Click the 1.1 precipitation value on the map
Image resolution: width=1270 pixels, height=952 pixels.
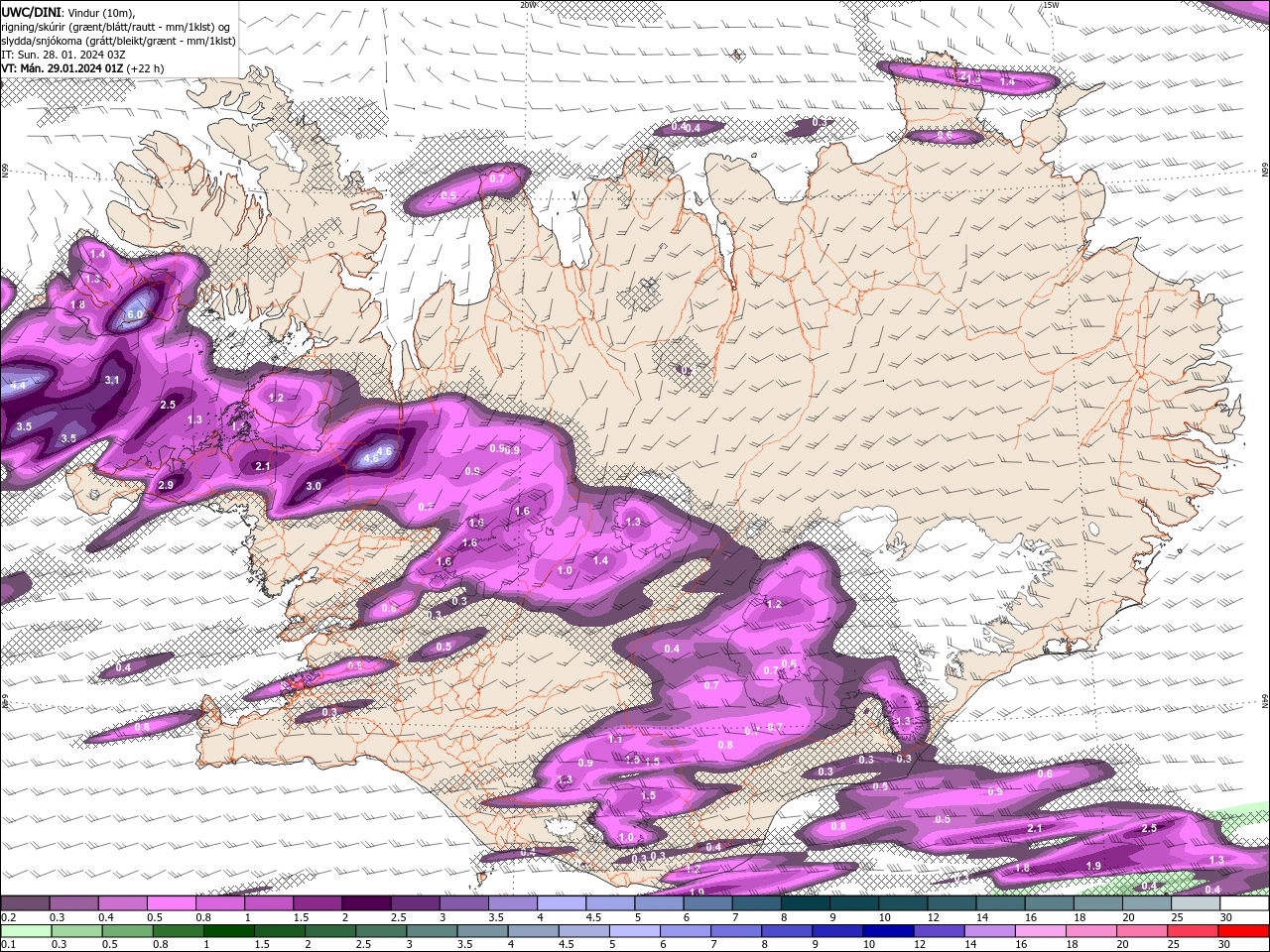[615, 739]
